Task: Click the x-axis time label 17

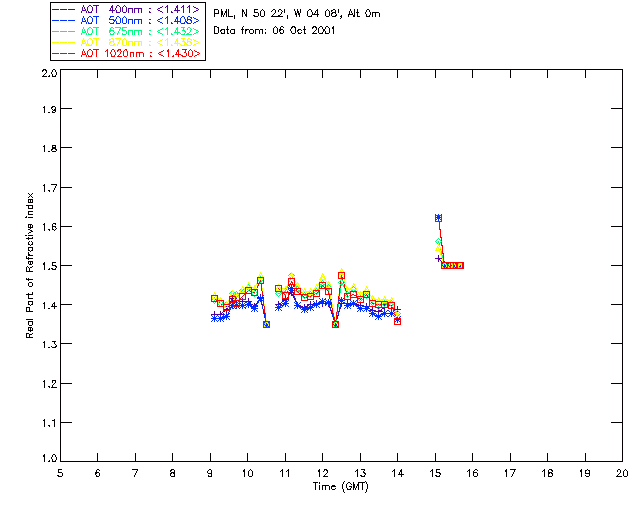Action: tap(510, 473)
